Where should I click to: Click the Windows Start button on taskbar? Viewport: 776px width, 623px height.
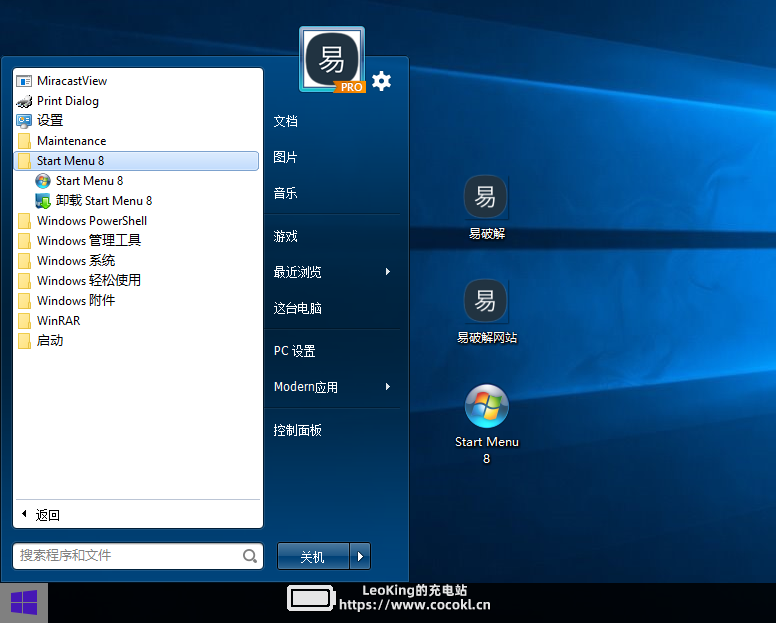pyautogui.click(x=24, y=603)
